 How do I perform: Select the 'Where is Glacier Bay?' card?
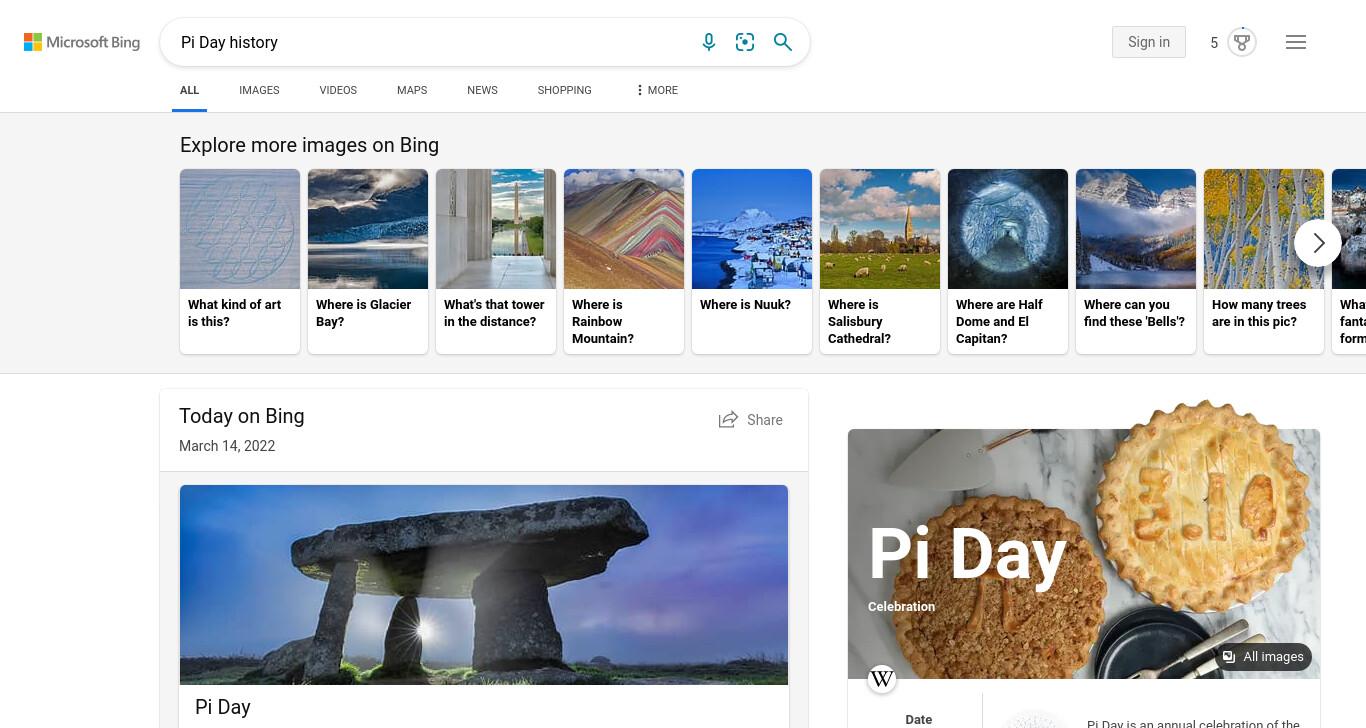click(368, 261)
